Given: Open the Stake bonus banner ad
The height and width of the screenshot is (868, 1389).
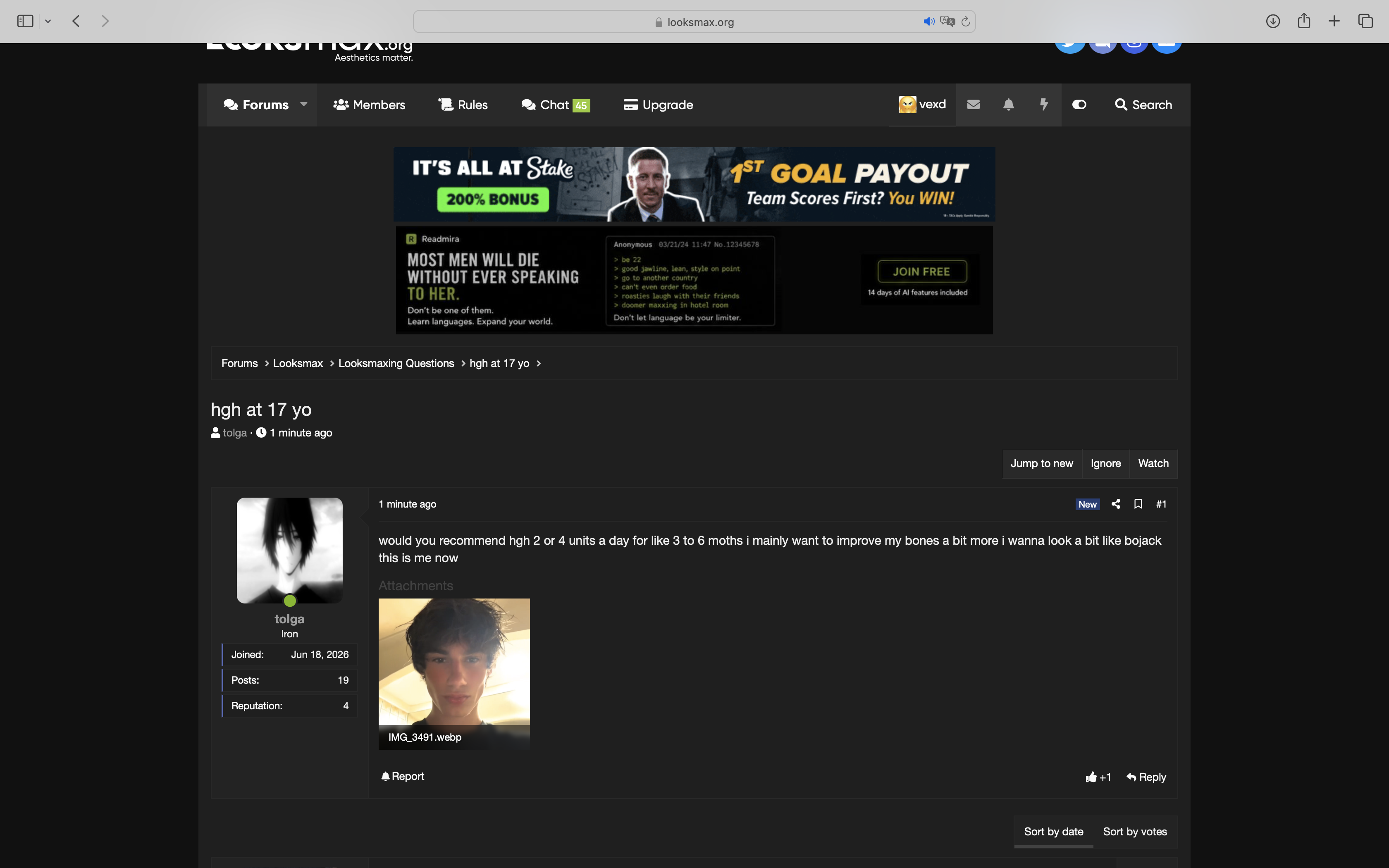Looking at the screenshot, I should (x=694, y=184).
